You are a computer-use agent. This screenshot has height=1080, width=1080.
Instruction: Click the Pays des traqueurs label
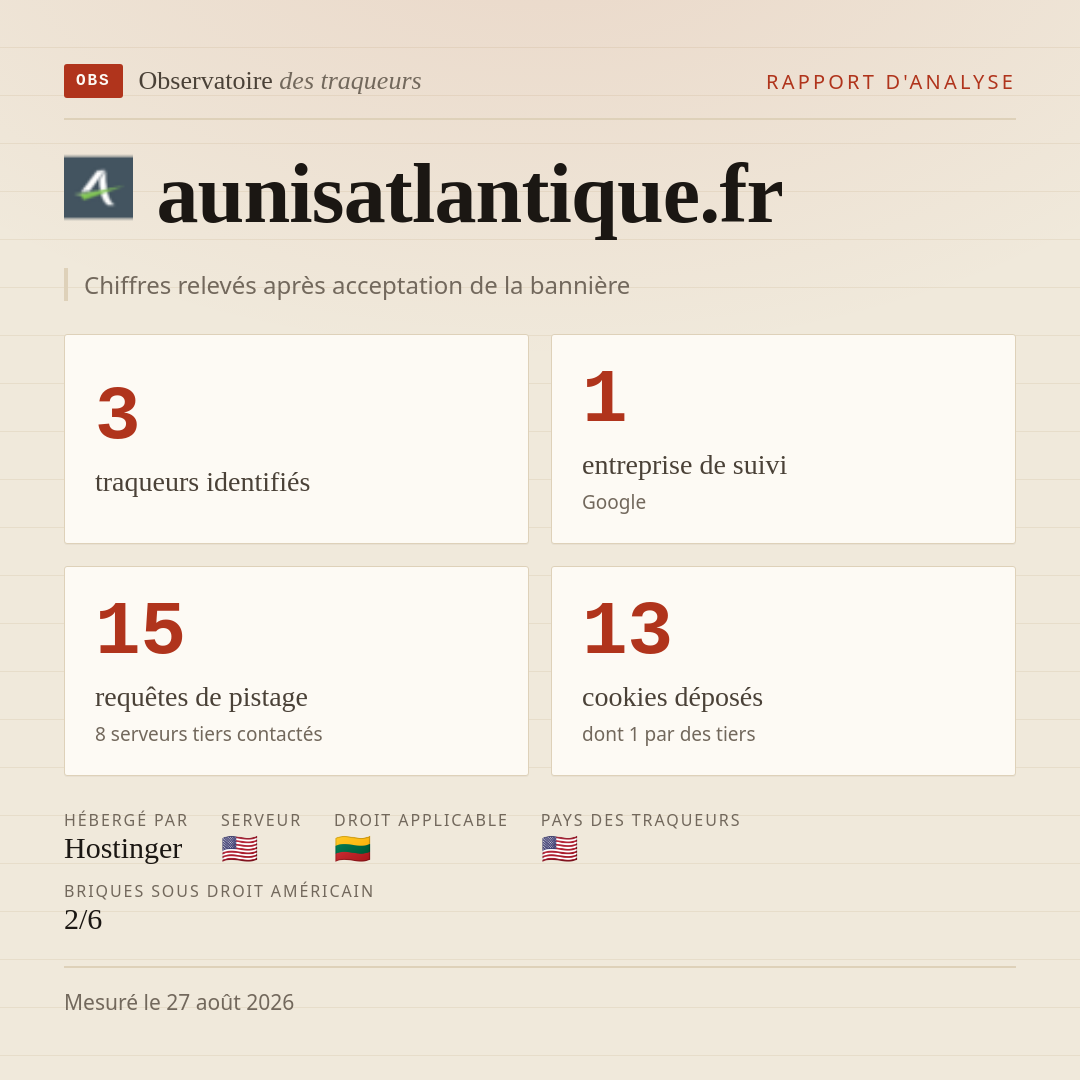[x=641, y=820]
